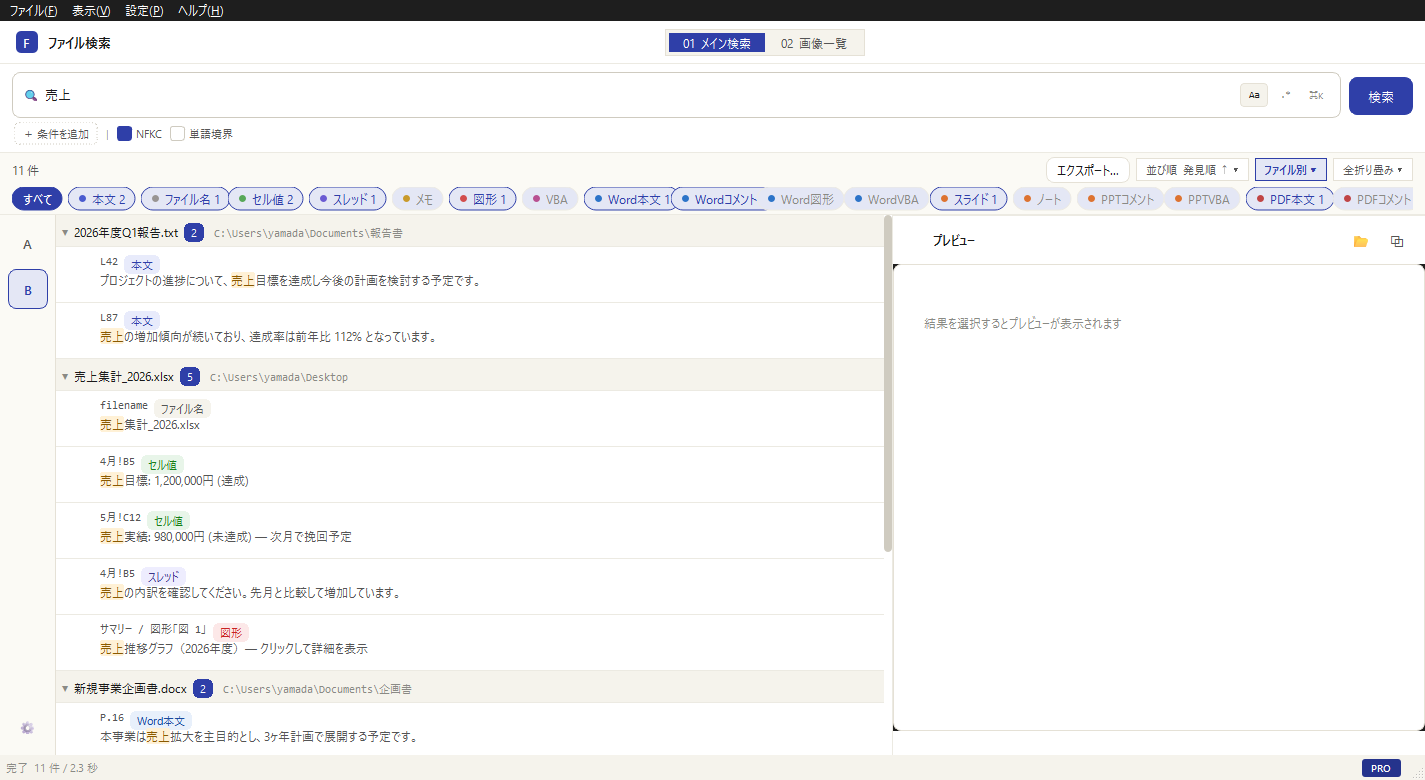Image resolution: width=1425 pixels, height=780 pixels.
Task: Open the 全折り畳み dropdown
Action: (x=1372, y=170)
